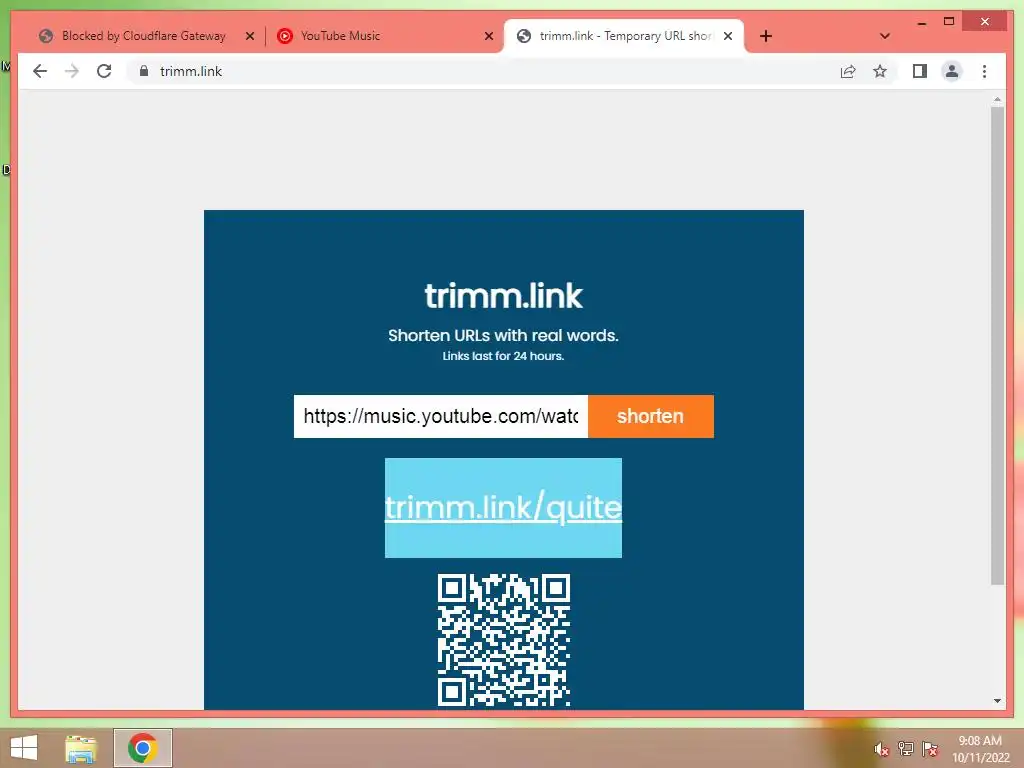
Task: Open the browser side panel
Action: point(920,71)
